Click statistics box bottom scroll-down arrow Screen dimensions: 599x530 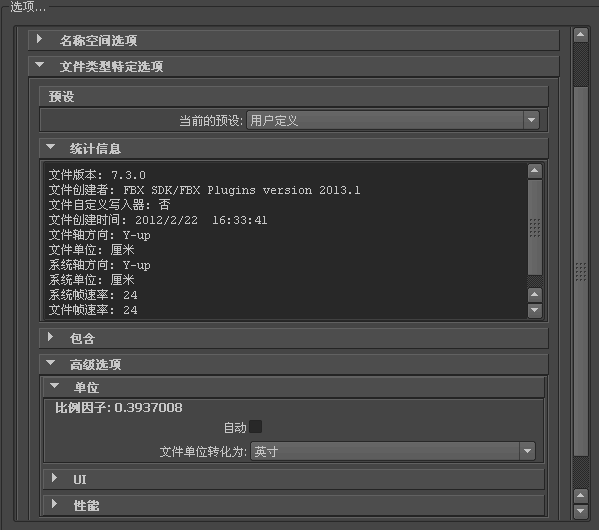tap(535, 310)
